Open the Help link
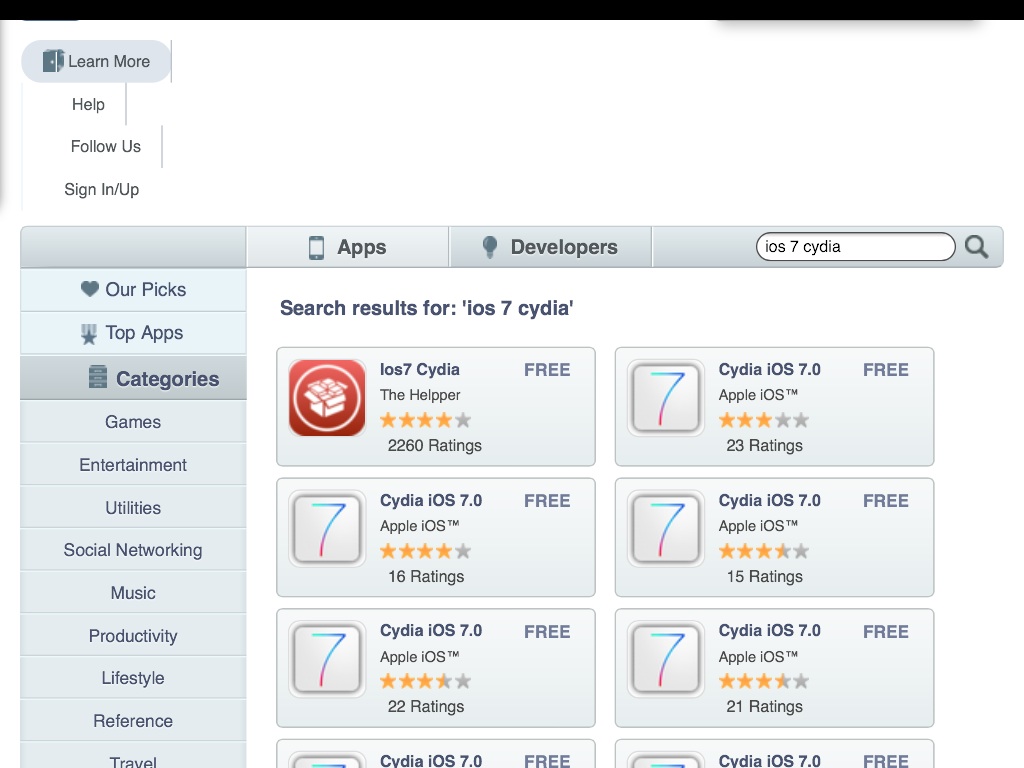Image resolution: width=1024 pixels, height=768 pixels. click(88, 104)
